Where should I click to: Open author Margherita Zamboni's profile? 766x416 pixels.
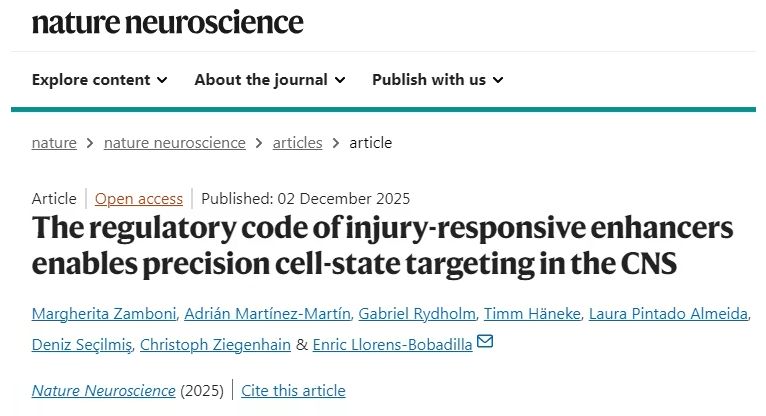pos(105,314)
